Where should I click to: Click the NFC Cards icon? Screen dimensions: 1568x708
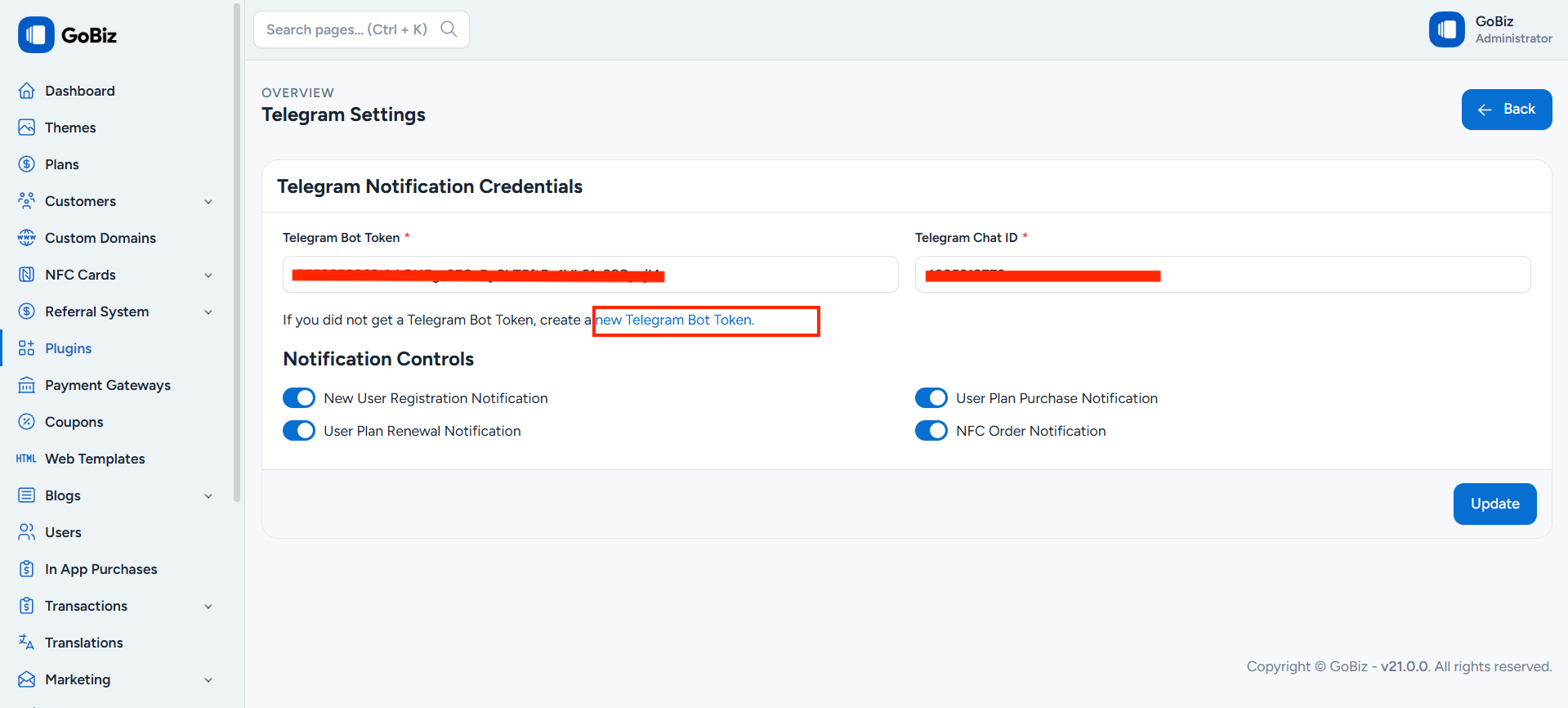tap(27, 275)
